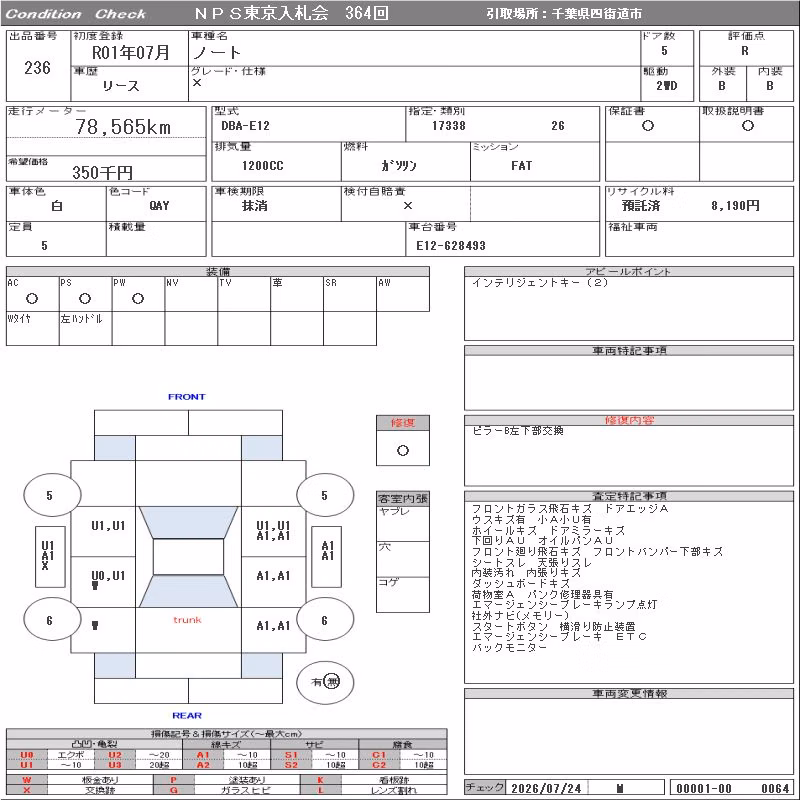Click the U1 A1 X side box

click(x=50, y=556)
